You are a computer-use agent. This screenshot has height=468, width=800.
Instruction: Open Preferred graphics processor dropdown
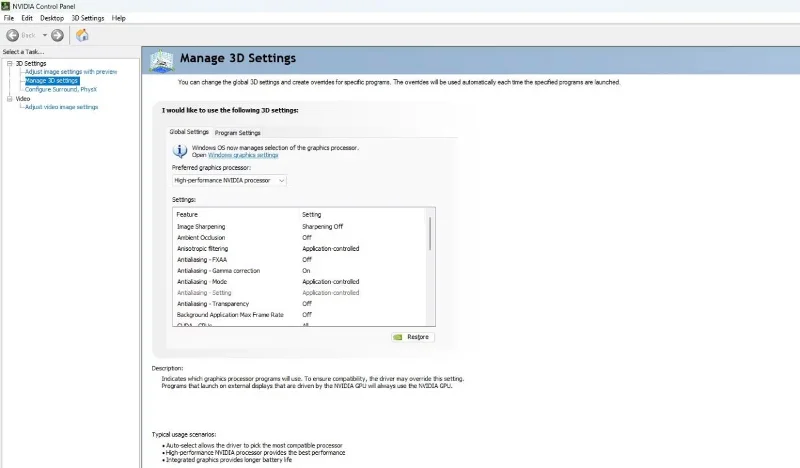click(229, 181)
